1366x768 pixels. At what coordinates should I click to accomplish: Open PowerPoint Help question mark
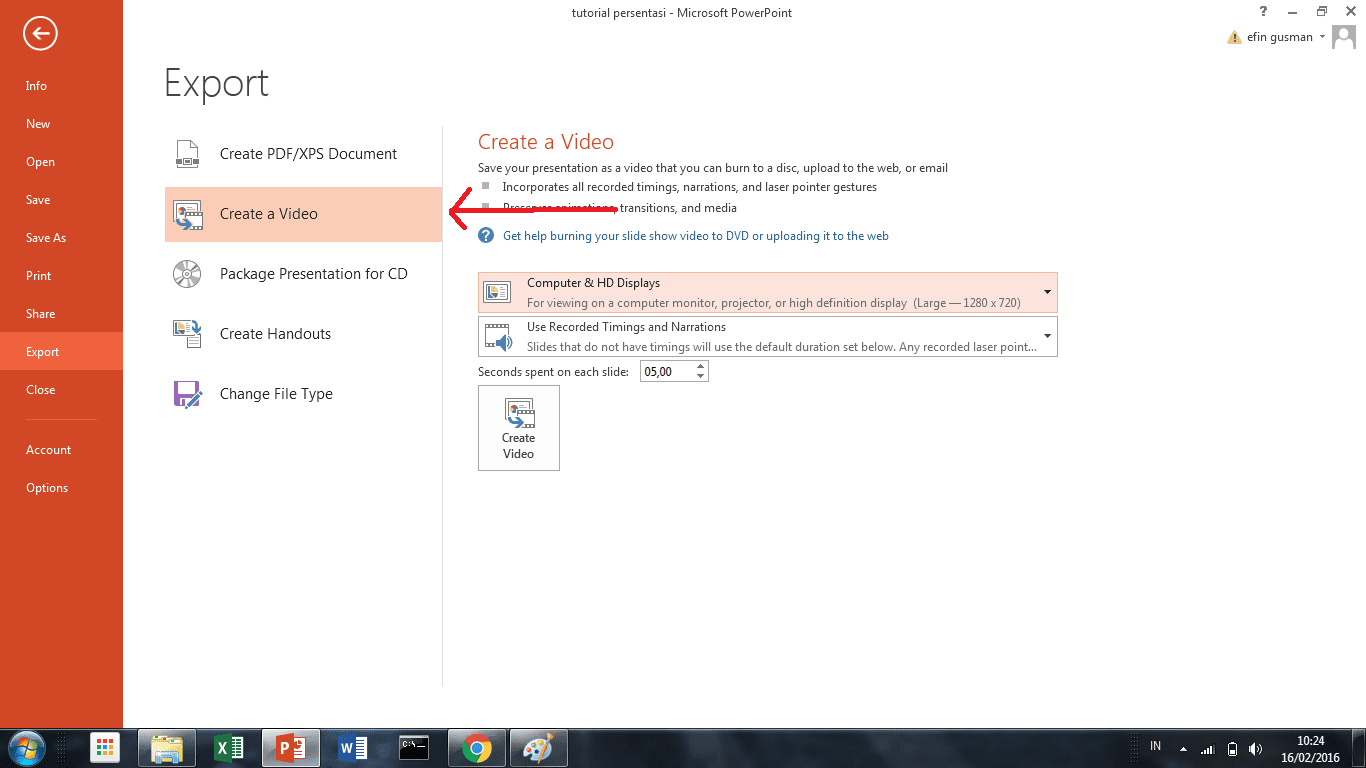click(x=1264, y=11)
